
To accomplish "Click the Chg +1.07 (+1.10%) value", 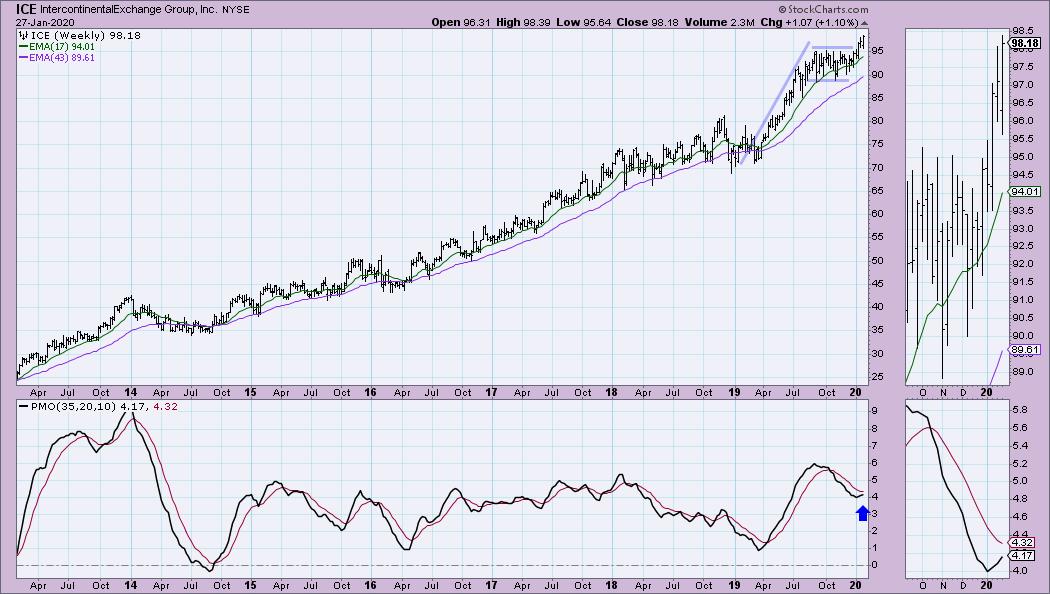I will (809, 22).
